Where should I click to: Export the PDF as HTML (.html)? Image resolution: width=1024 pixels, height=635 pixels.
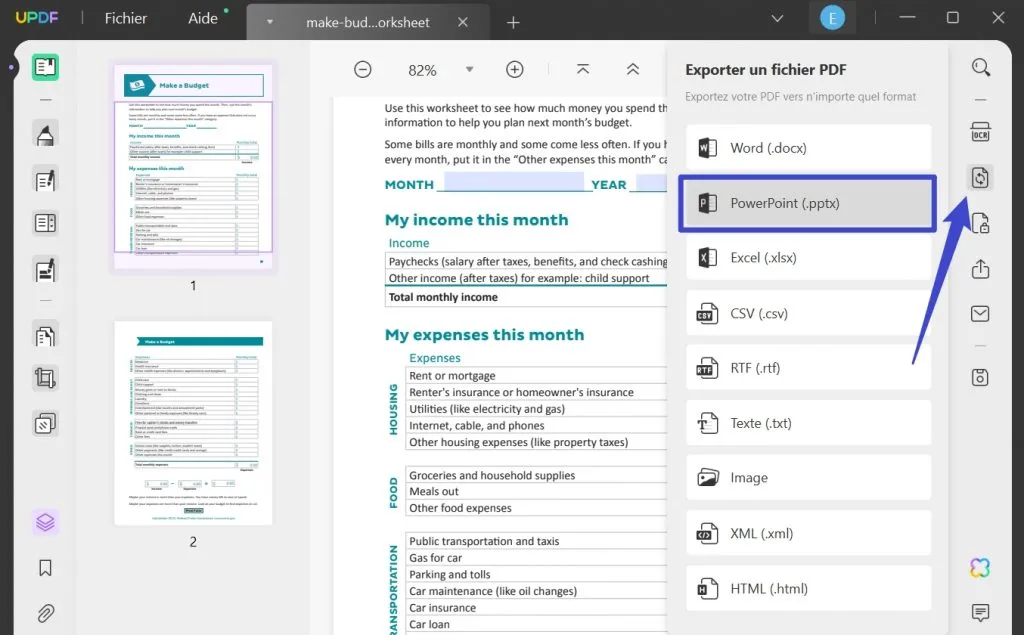(x=807, y=588)
